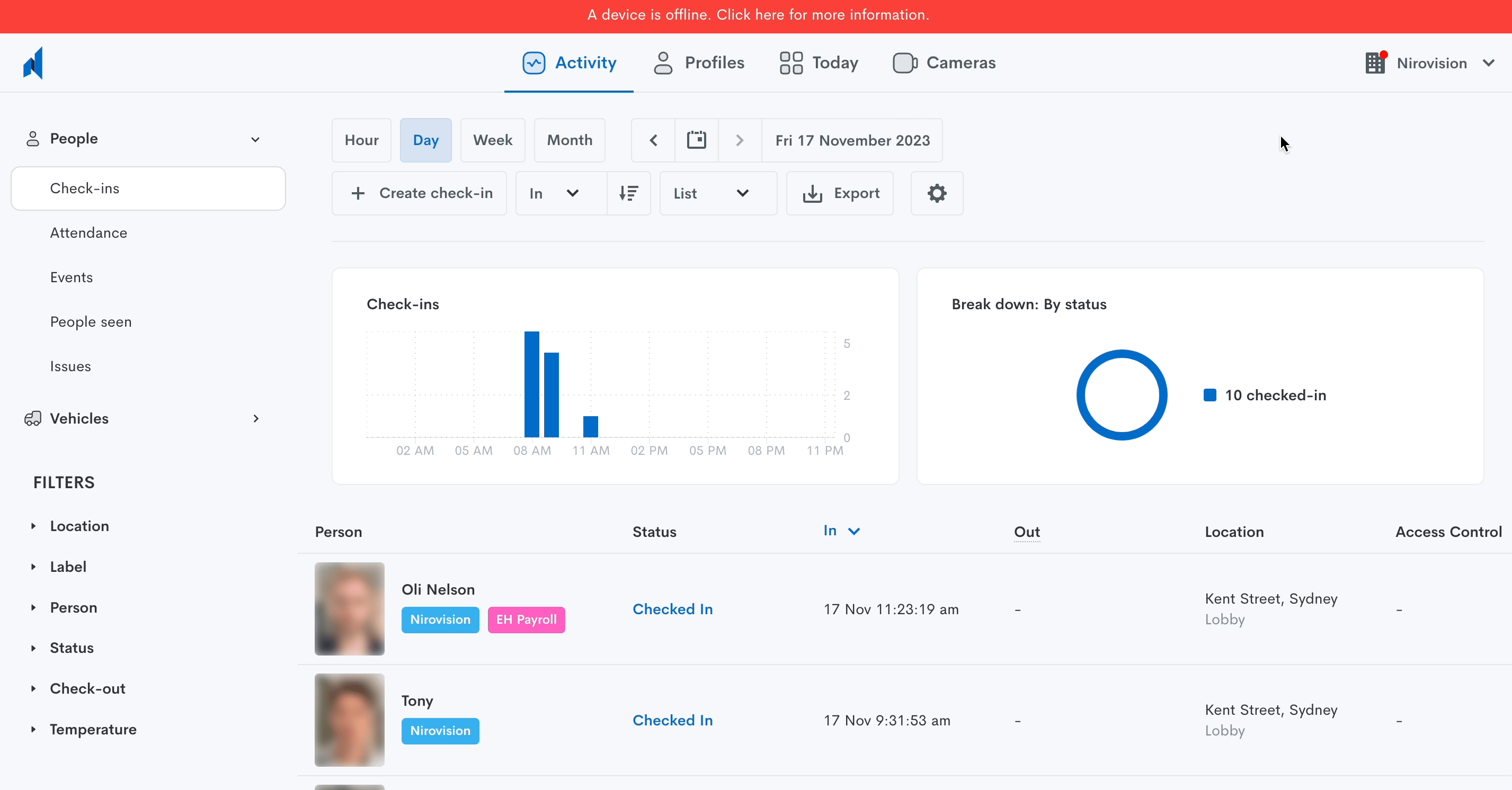Screen dimensions: 1512x790
Task: Click the Status column header
Action: 654,532
